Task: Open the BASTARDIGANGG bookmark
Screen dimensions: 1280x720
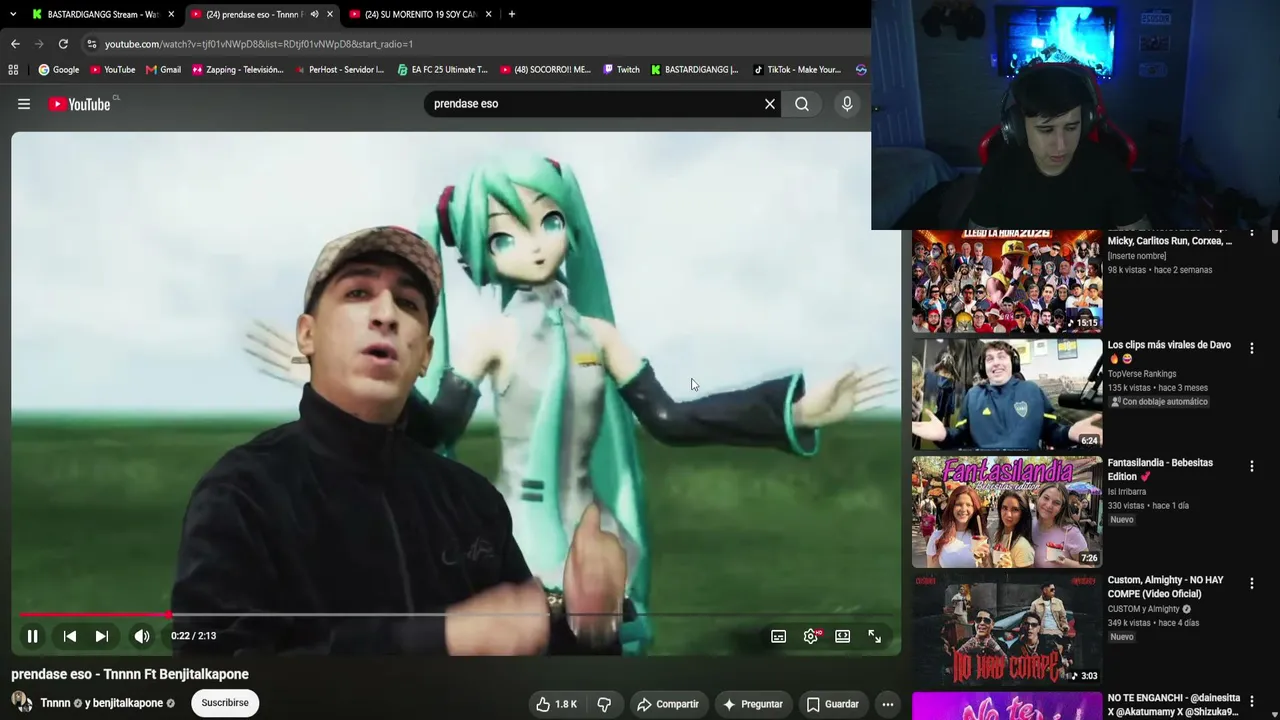Action: [694, 70]
